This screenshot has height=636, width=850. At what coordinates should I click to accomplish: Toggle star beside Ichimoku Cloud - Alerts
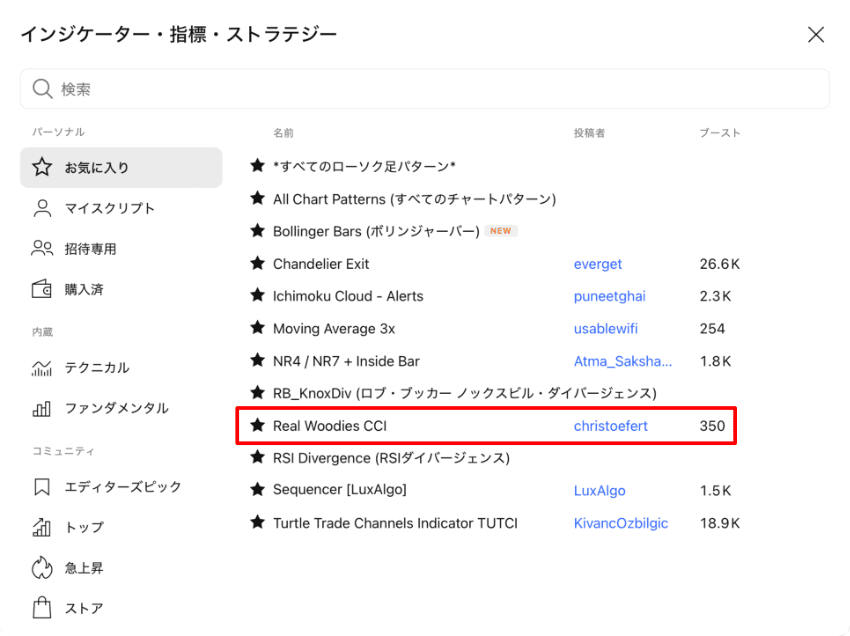[257, 295]
